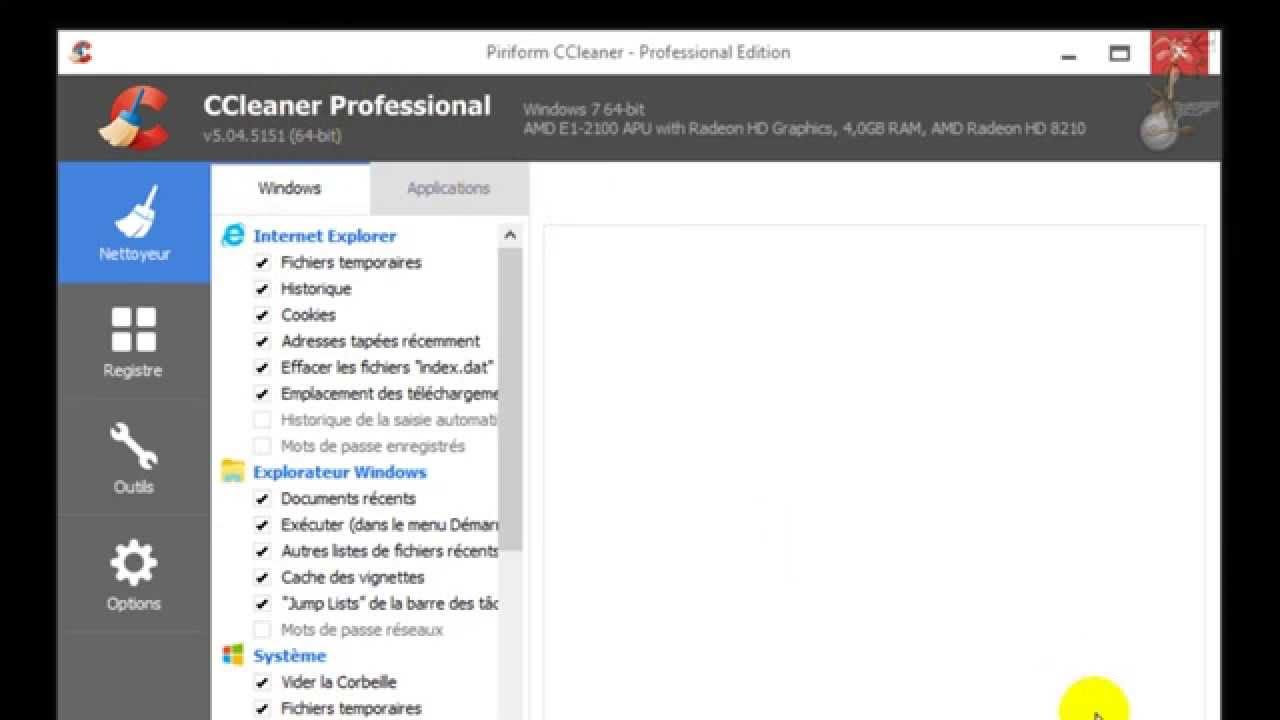
Task: Toggle Exécuter dans le menu Démarrer checkbox
Action: click(x=262, y=525)
